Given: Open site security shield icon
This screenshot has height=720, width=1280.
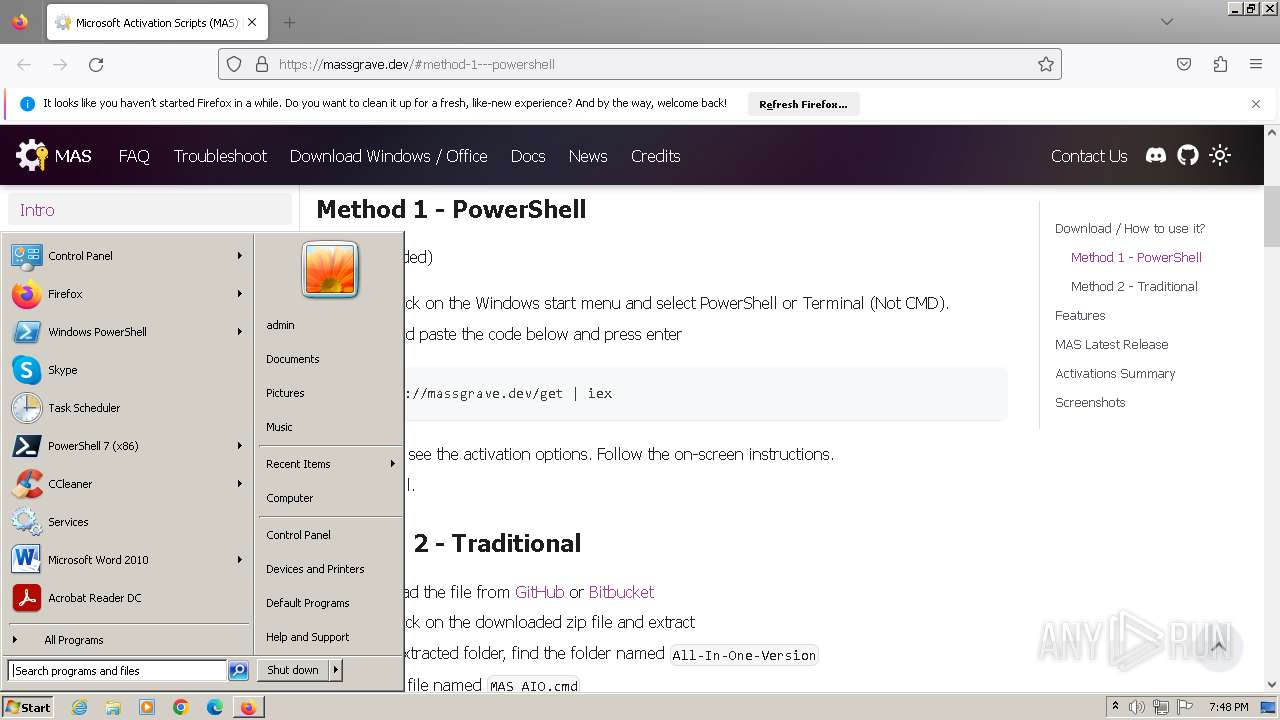Looking at the screenshot, I should click(234, 64).
